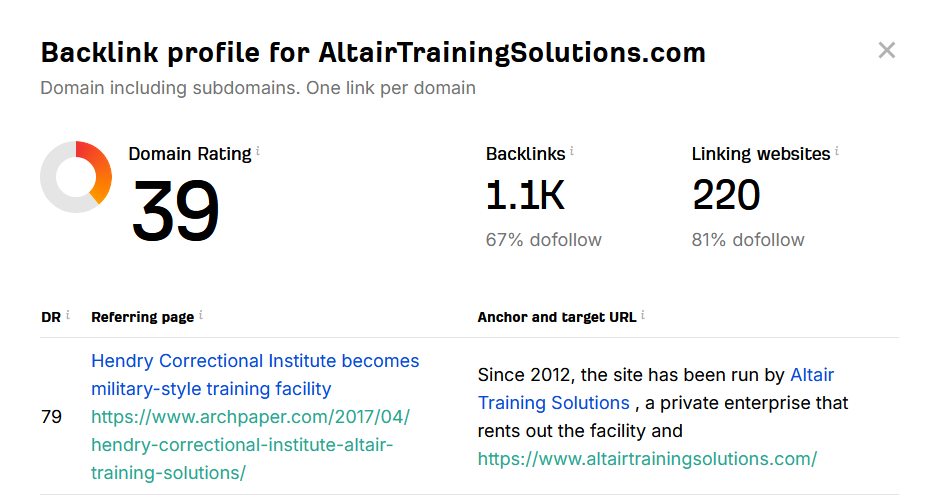This screenshot has height=496, width=929.
Task: Click the Referring page column header
Action: 142,317
